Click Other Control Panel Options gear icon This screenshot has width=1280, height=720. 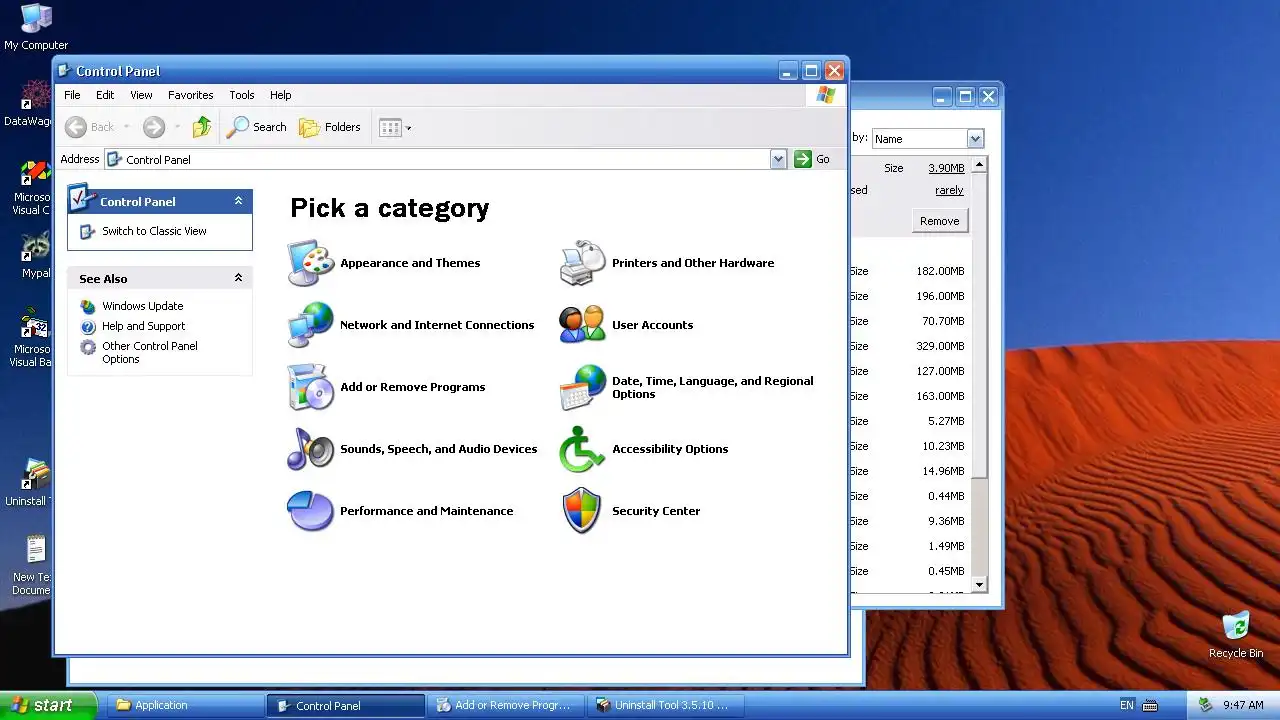tap(88, 347)
